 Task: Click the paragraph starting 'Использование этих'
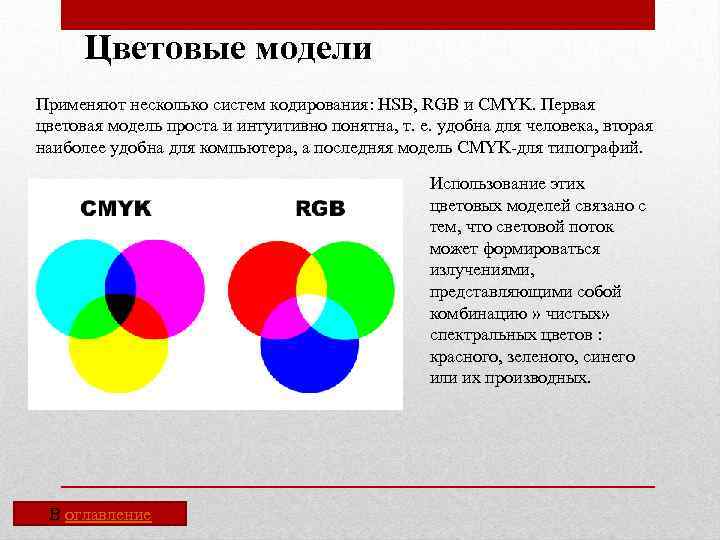[x=538, y=281]
